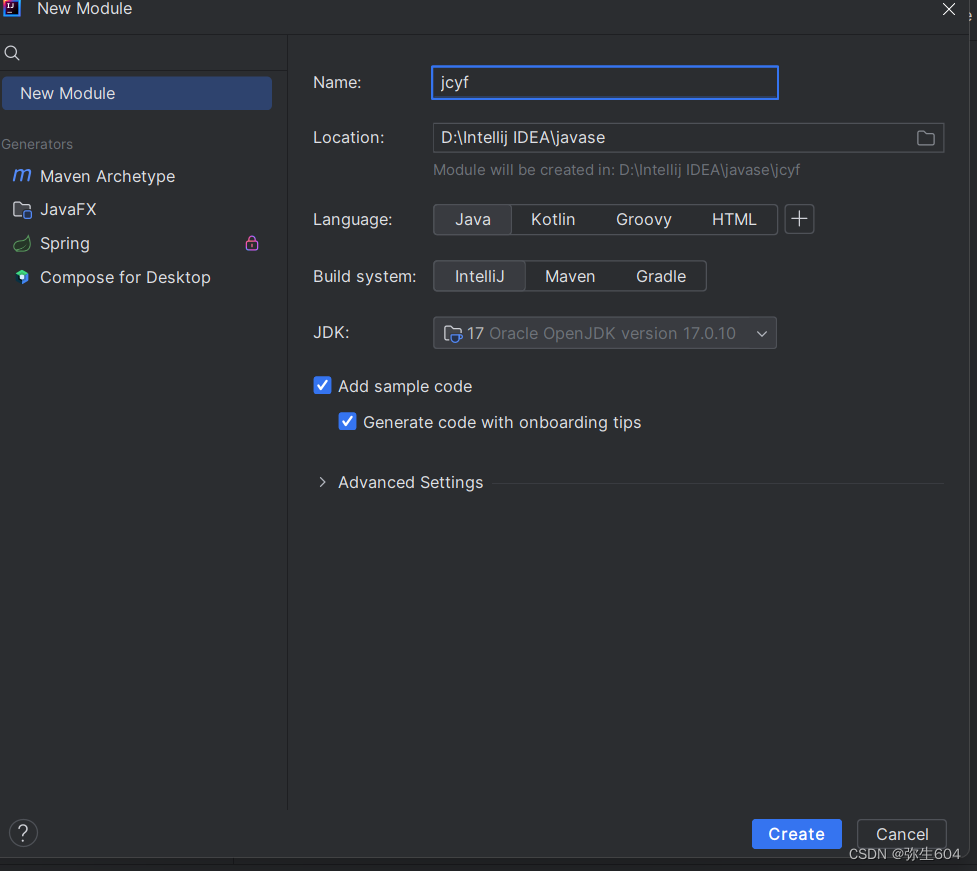
Task: Open the JDK version dropdown
Action: [x=604, y=333]
